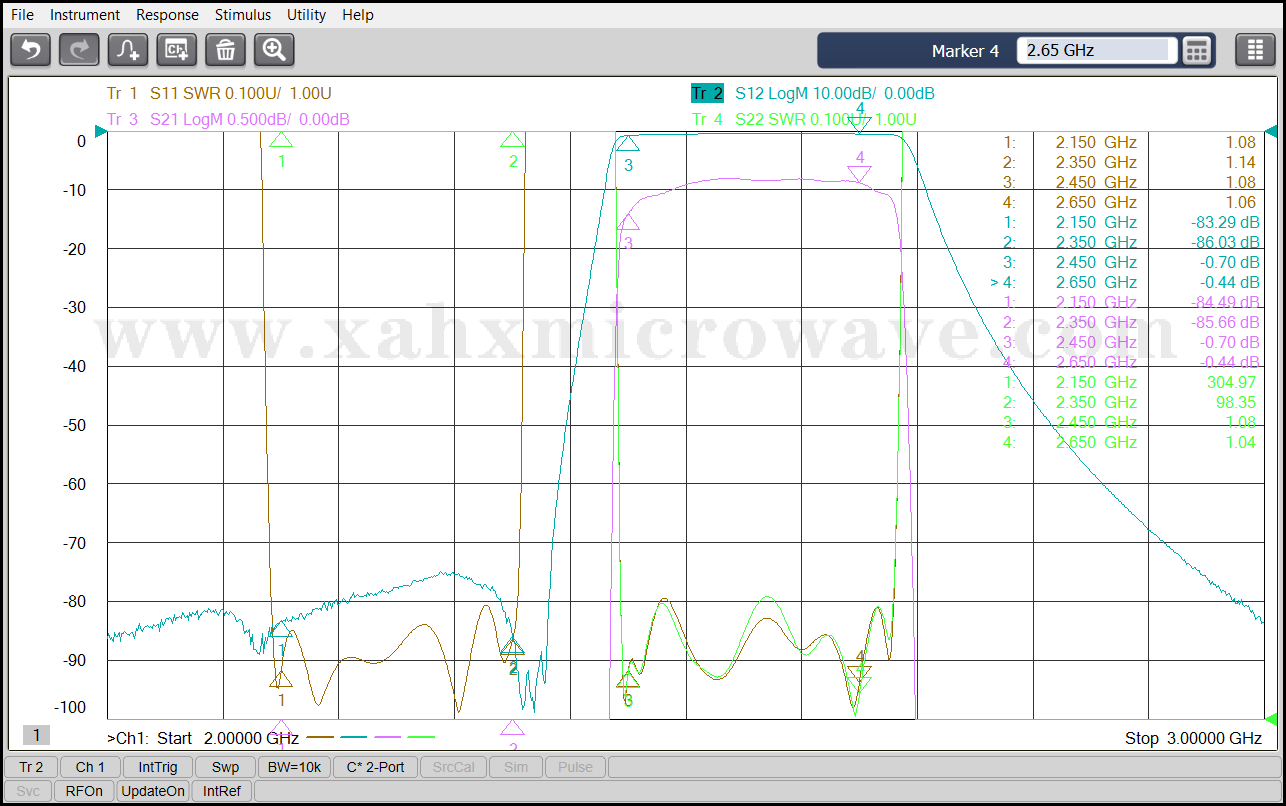Click teal marker 3 on S12 trace
The width and height of the screenshot is (1286, 806).
pos(627,145)
